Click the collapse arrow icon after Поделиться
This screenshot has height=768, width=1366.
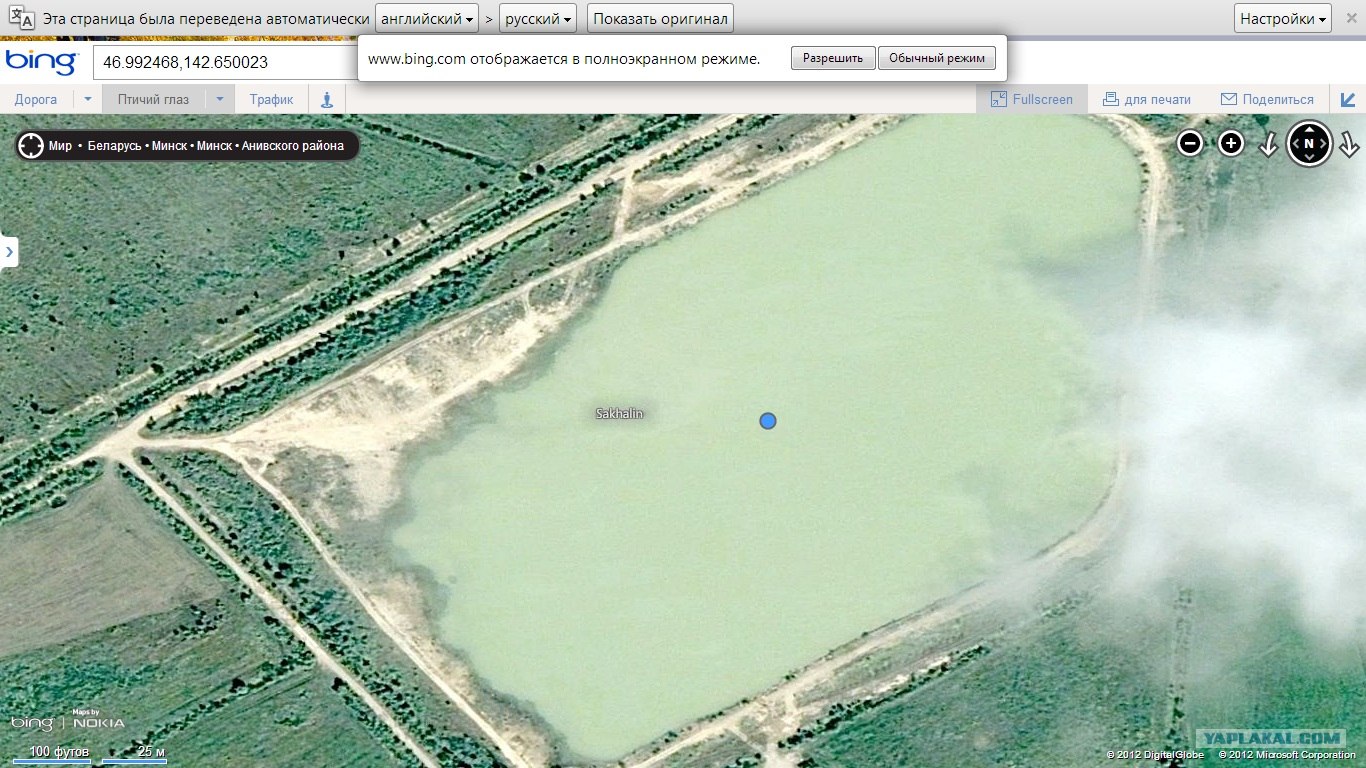coord(1348,99)
